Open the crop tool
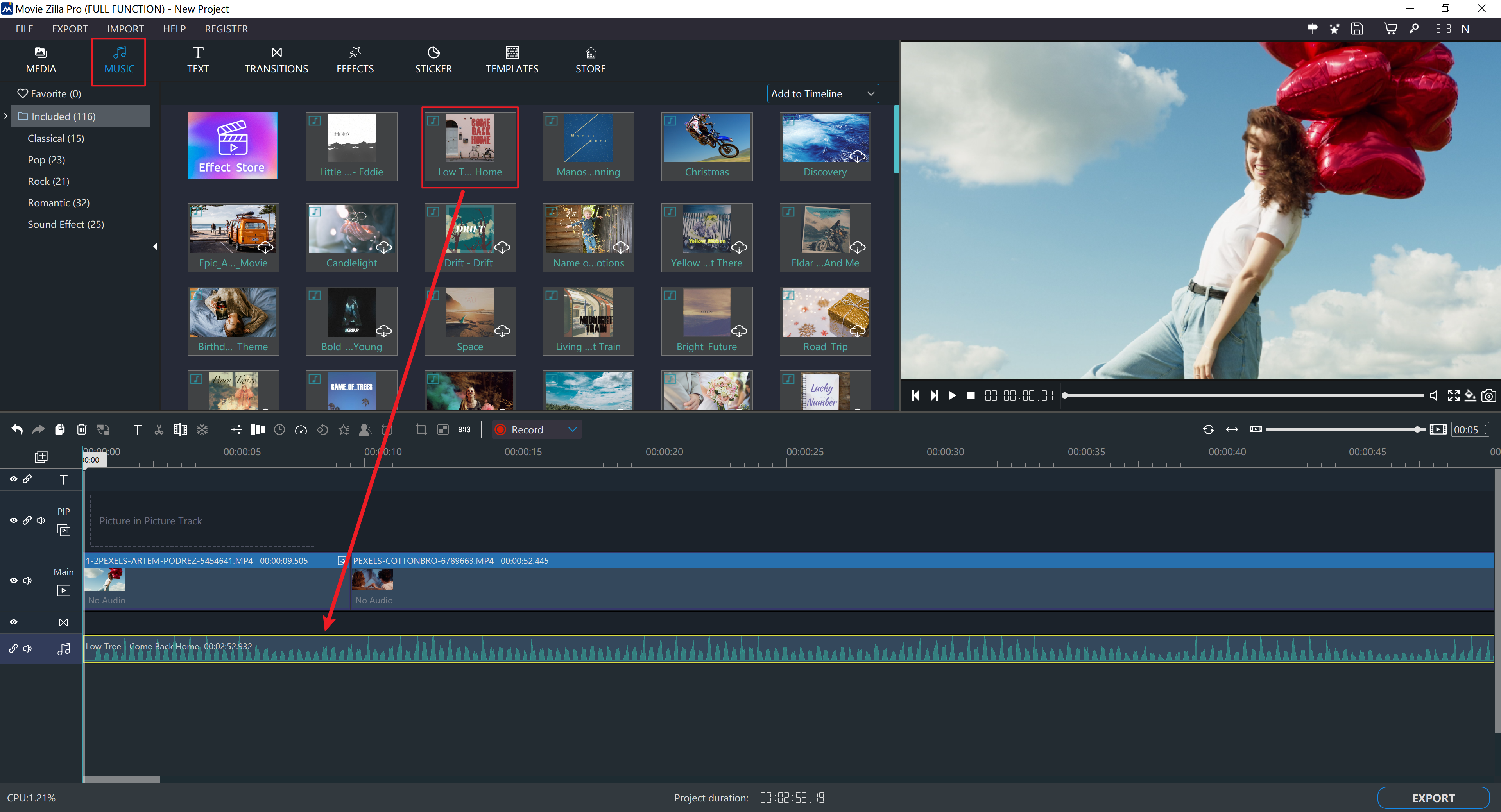Viewport: 1501px width, 812px height. [x=421, y=429]
